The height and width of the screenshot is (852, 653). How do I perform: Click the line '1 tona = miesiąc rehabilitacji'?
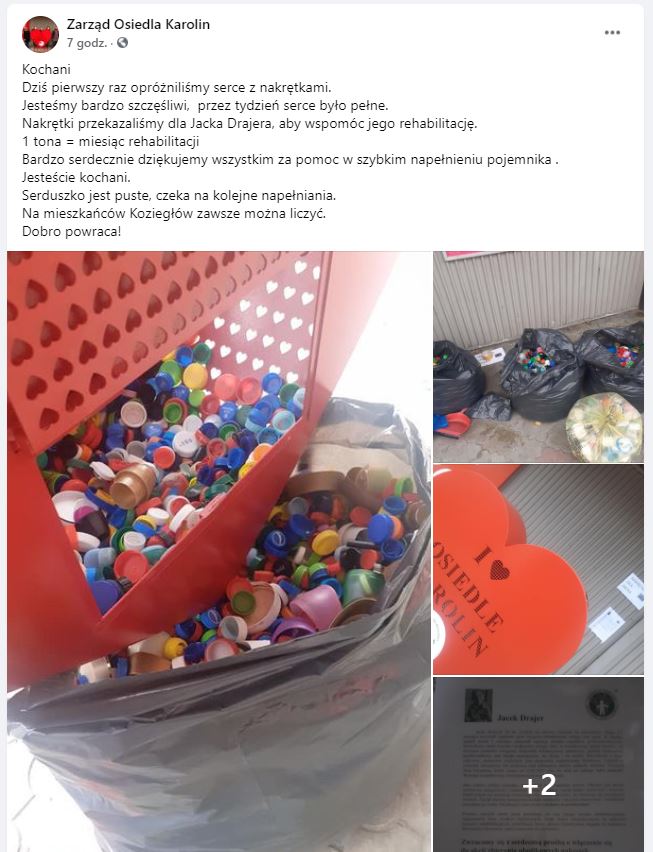(110, 141)
